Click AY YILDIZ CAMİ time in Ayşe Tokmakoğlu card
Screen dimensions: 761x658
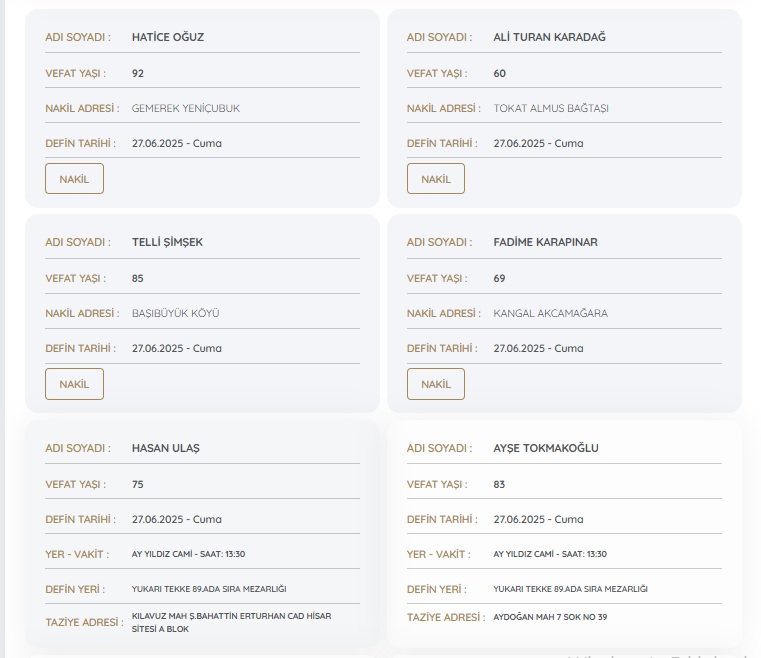coord(550,554)
